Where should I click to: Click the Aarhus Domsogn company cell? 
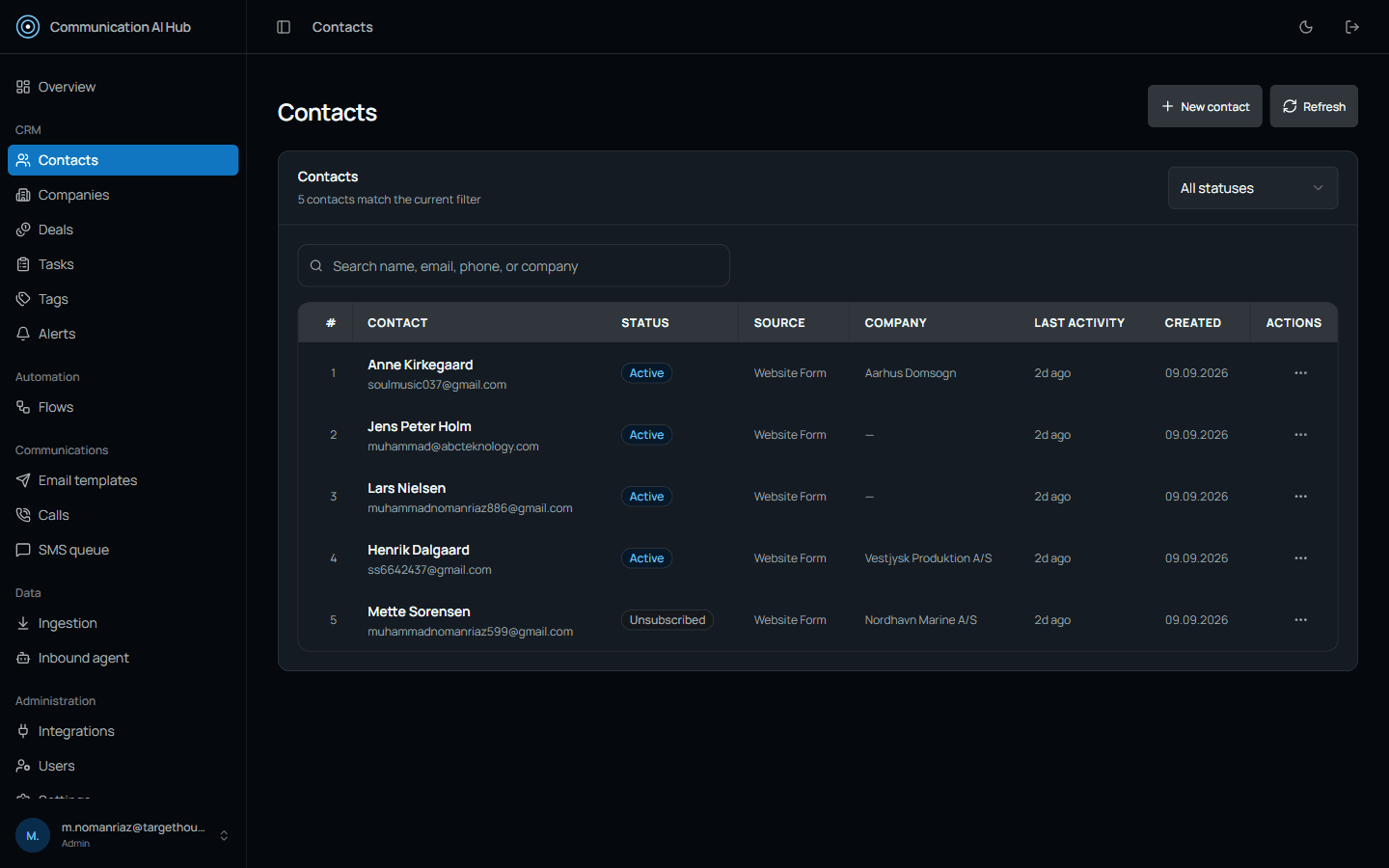coord(910,373)
